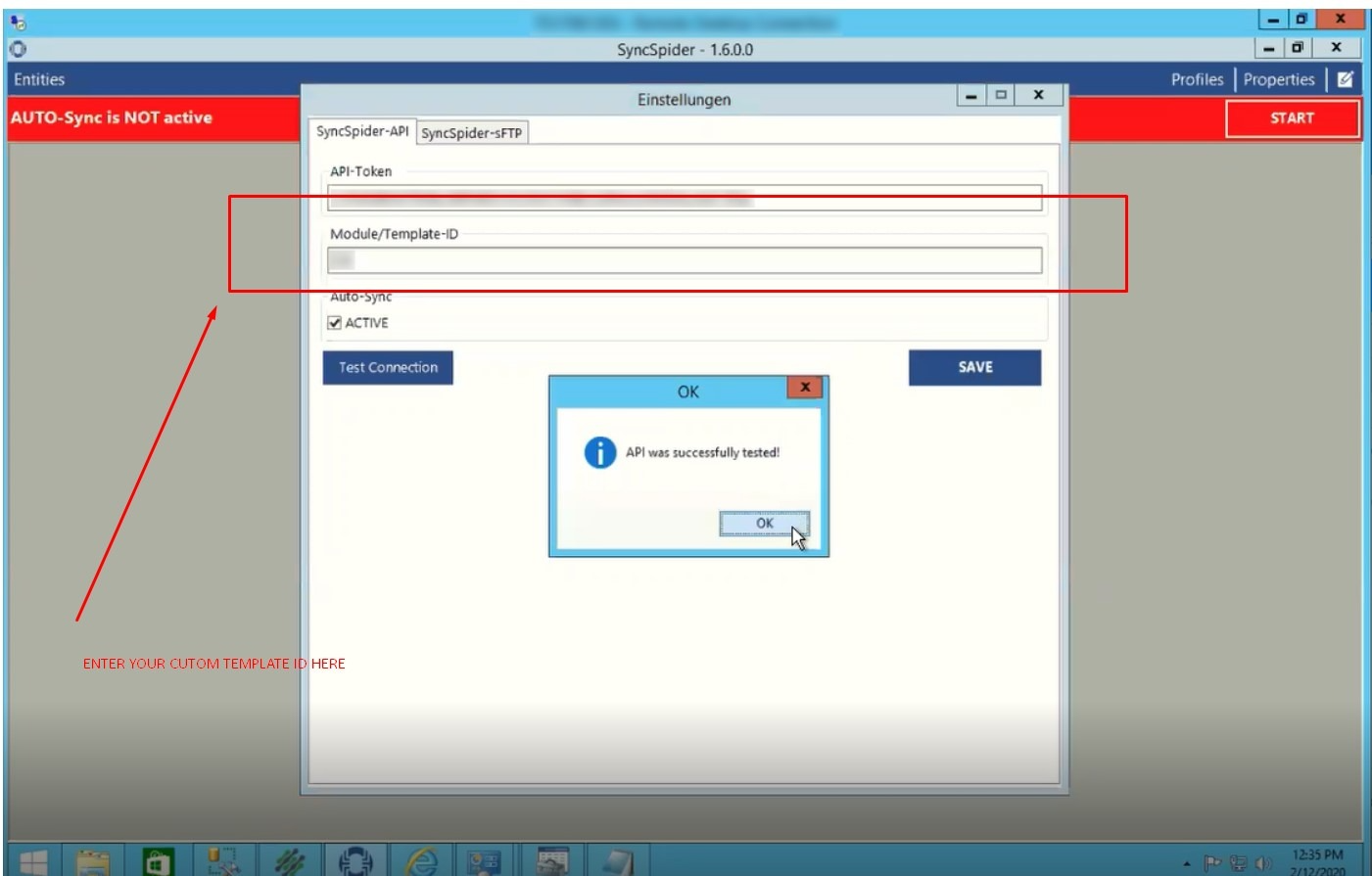Uncheck the ACTIVE Auto-Sync checkbox

click(335, 323)
